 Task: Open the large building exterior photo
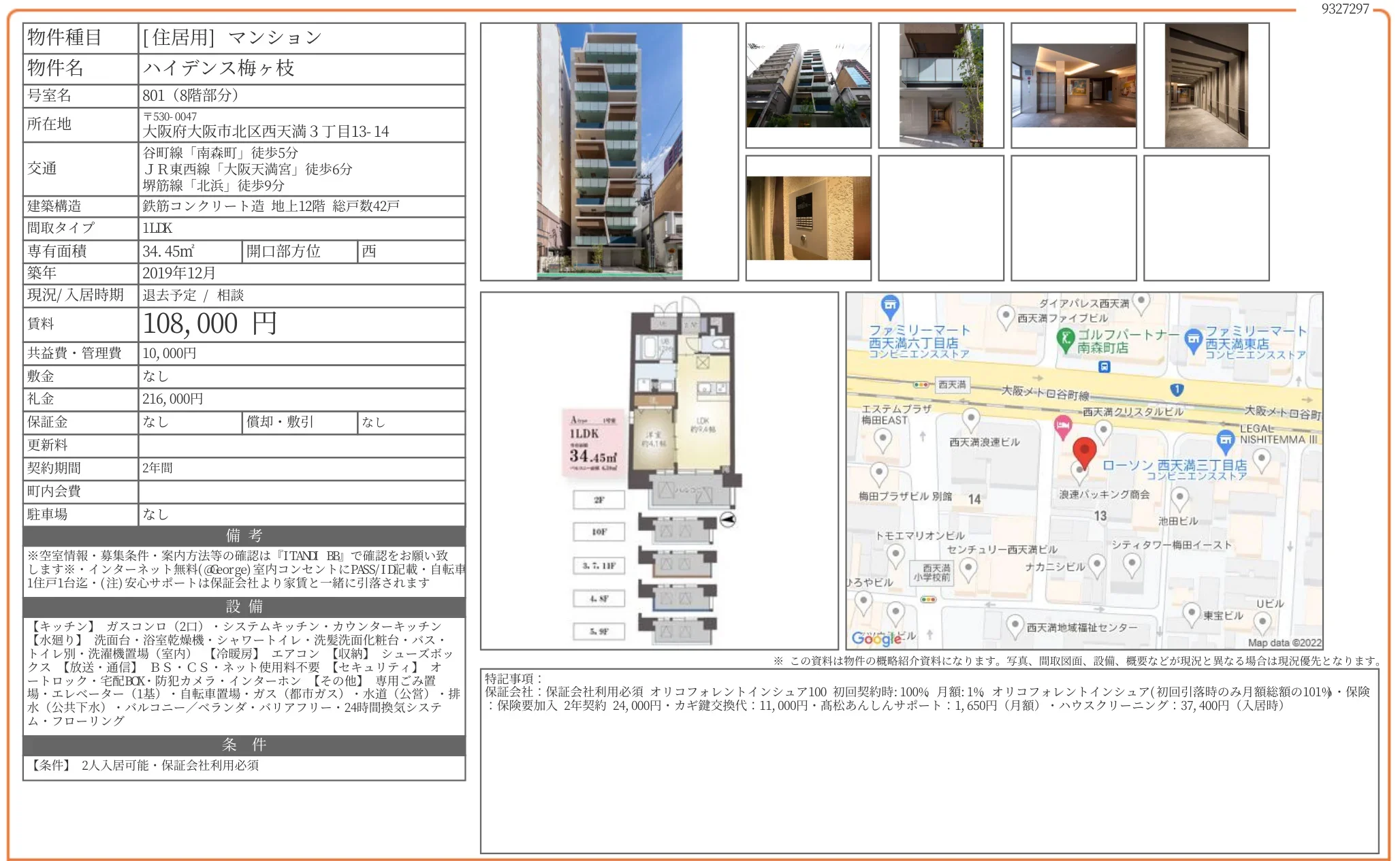click(x=609, y=151)
